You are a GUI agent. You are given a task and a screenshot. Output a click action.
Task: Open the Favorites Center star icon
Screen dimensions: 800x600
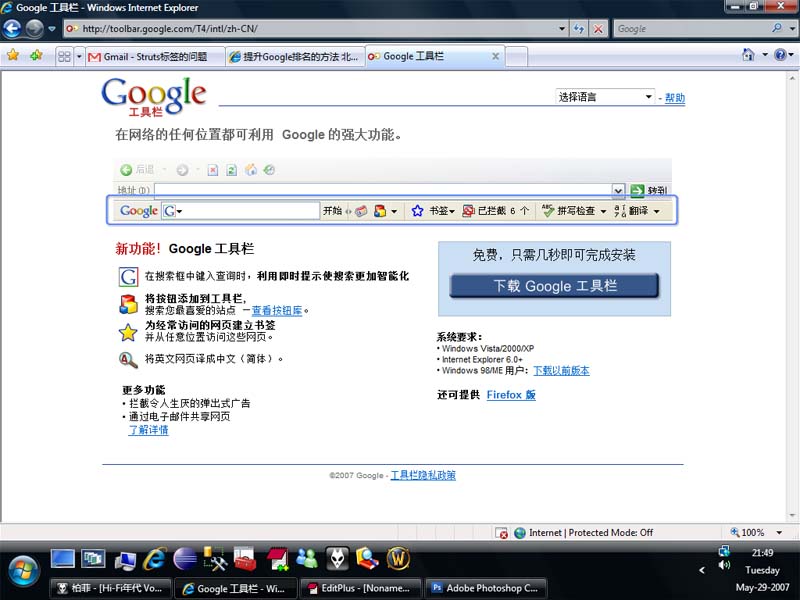click(13, 55)
